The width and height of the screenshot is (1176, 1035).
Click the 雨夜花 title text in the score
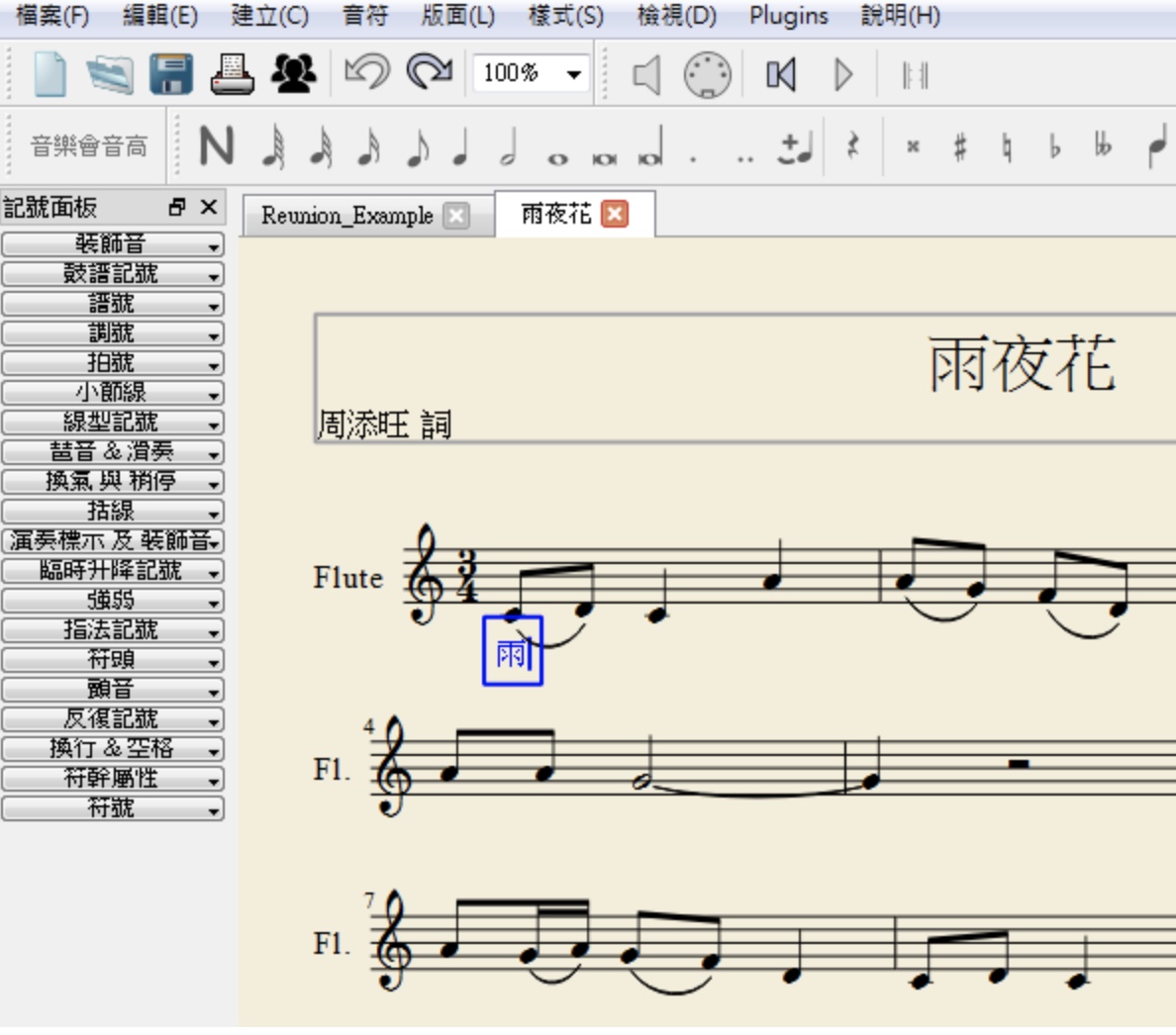pyautogui.click(x=1023, y=365)
